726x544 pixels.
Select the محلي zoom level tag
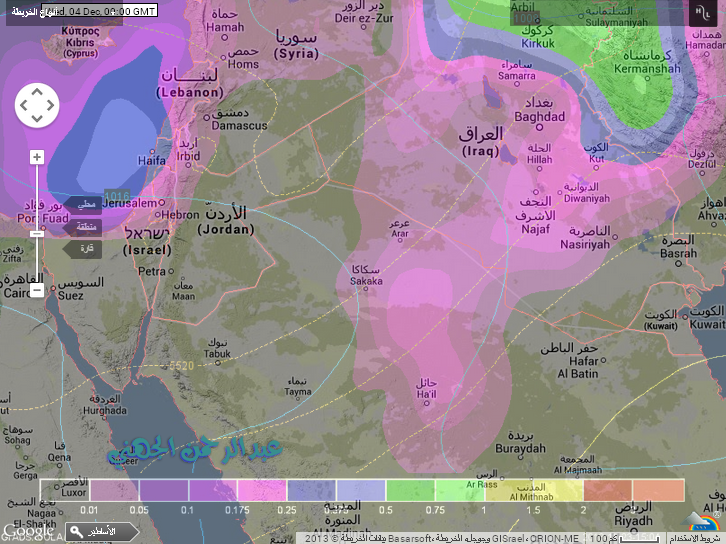pos(83,204)
